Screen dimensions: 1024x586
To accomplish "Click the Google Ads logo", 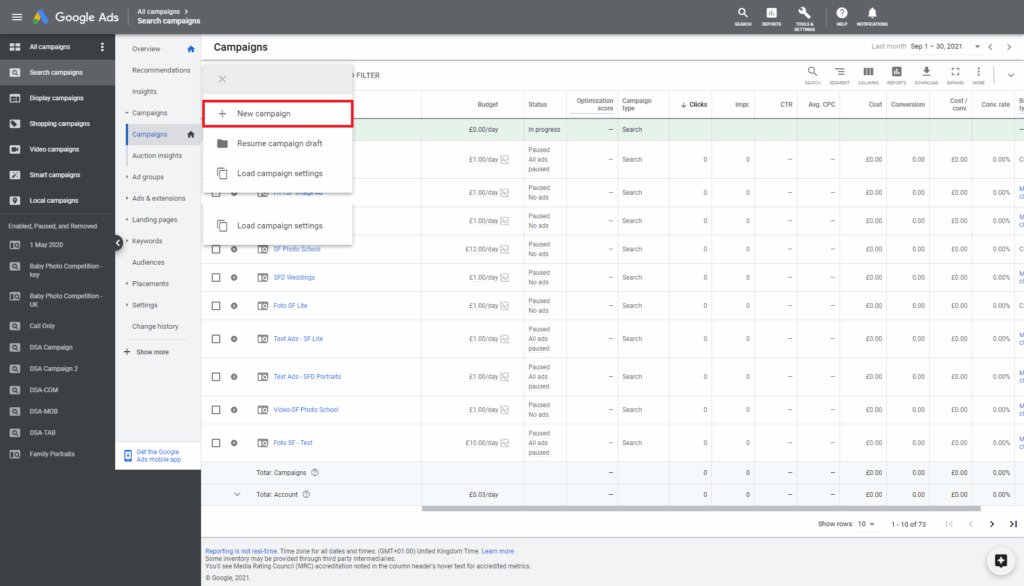I will [76, 17].
